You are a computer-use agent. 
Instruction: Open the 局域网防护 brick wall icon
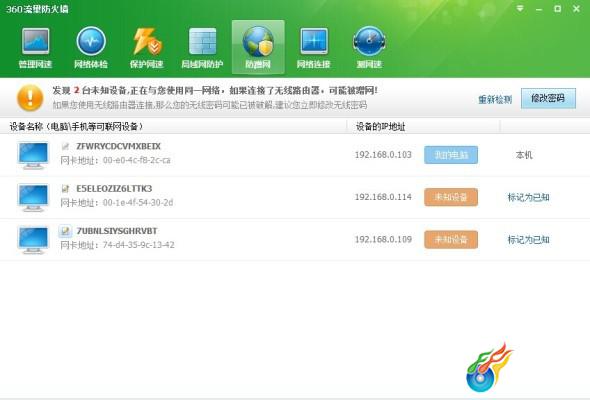coord(202,47)
